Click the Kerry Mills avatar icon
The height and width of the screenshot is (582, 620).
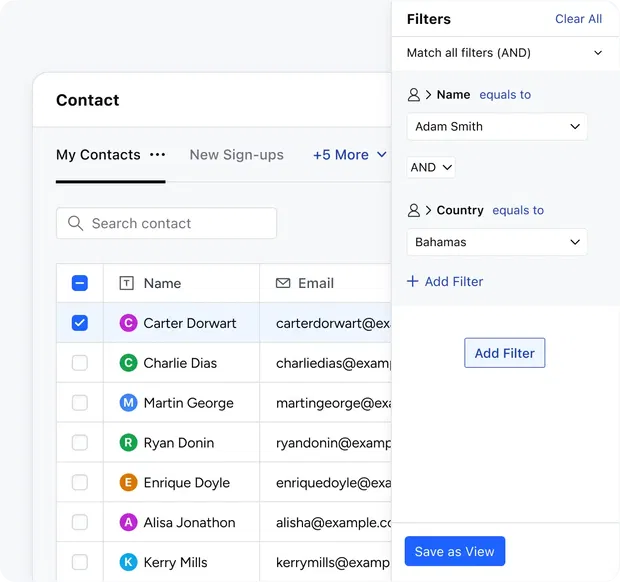[x=129, y=562]
